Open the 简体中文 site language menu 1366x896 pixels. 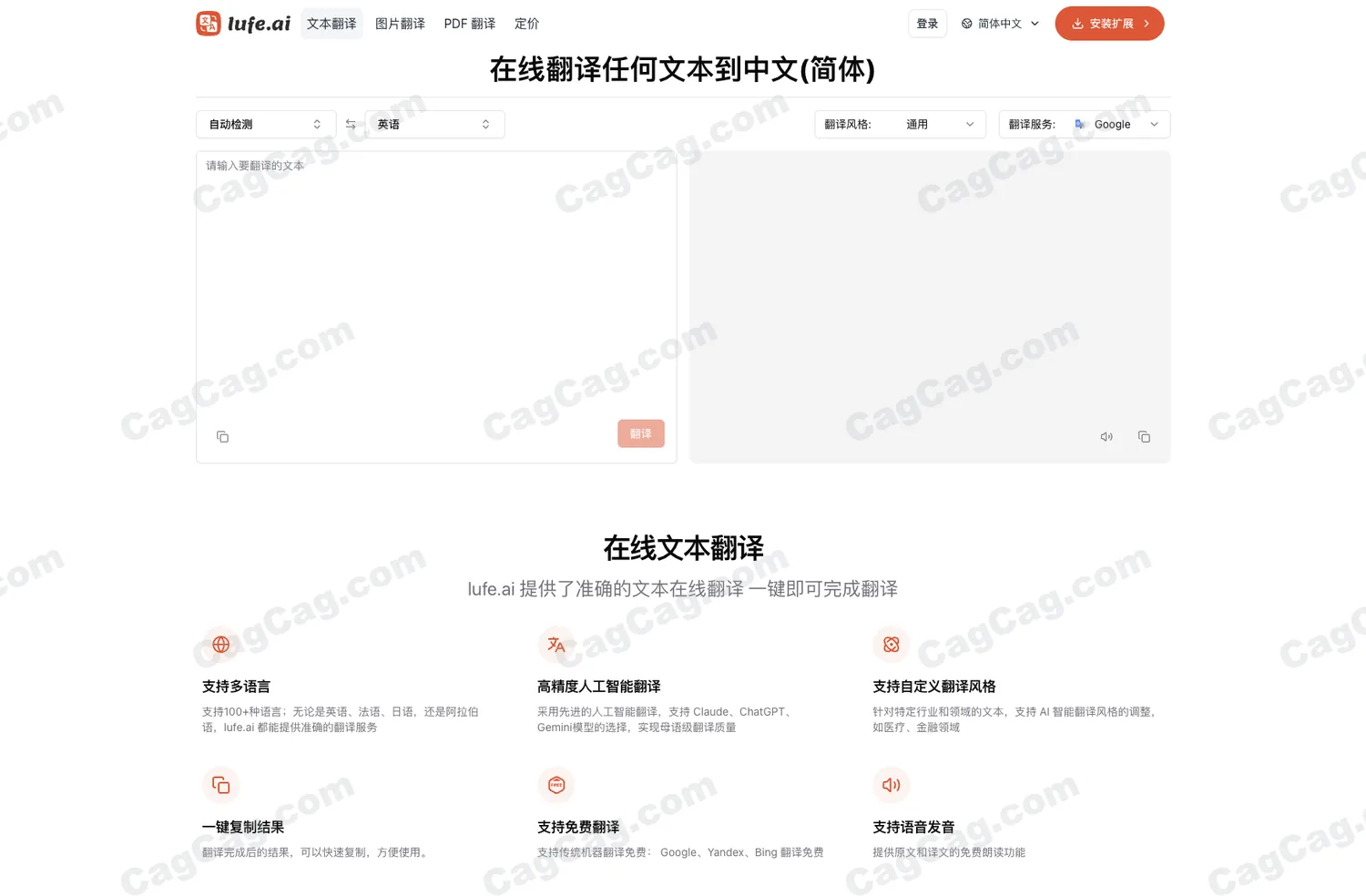click(x=999, y=24)
